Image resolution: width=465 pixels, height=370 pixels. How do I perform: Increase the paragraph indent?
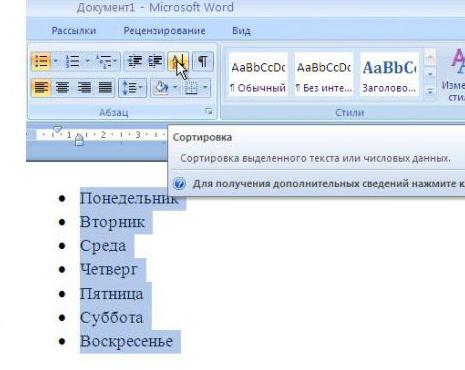(155, 61)
